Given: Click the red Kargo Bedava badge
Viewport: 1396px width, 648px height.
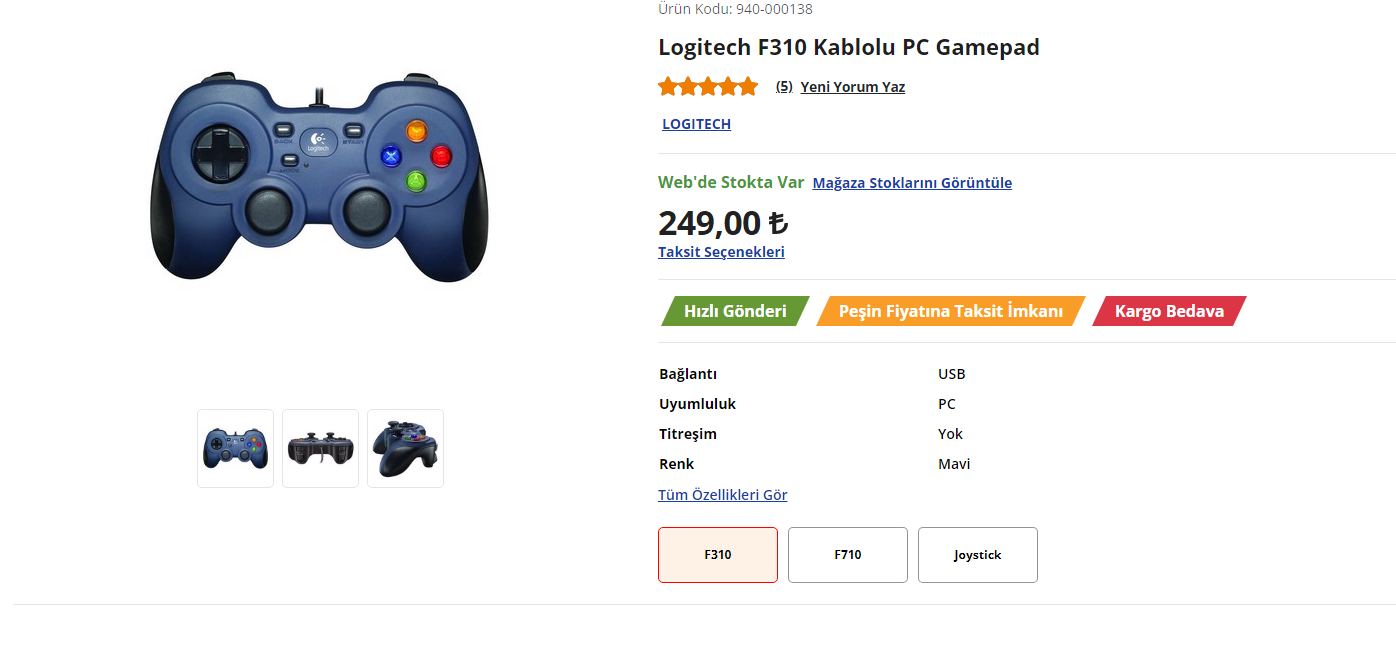Looking at the screenshot, I should pos(1169,311).
